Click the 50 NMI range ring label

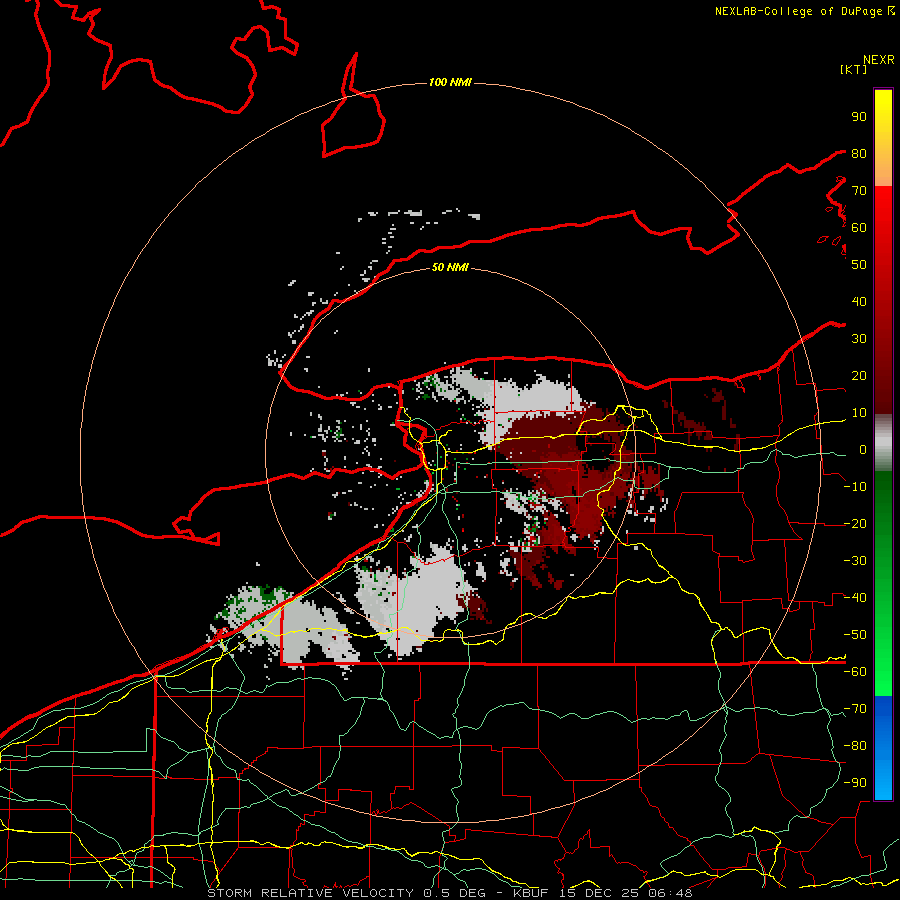coord(450,267)
